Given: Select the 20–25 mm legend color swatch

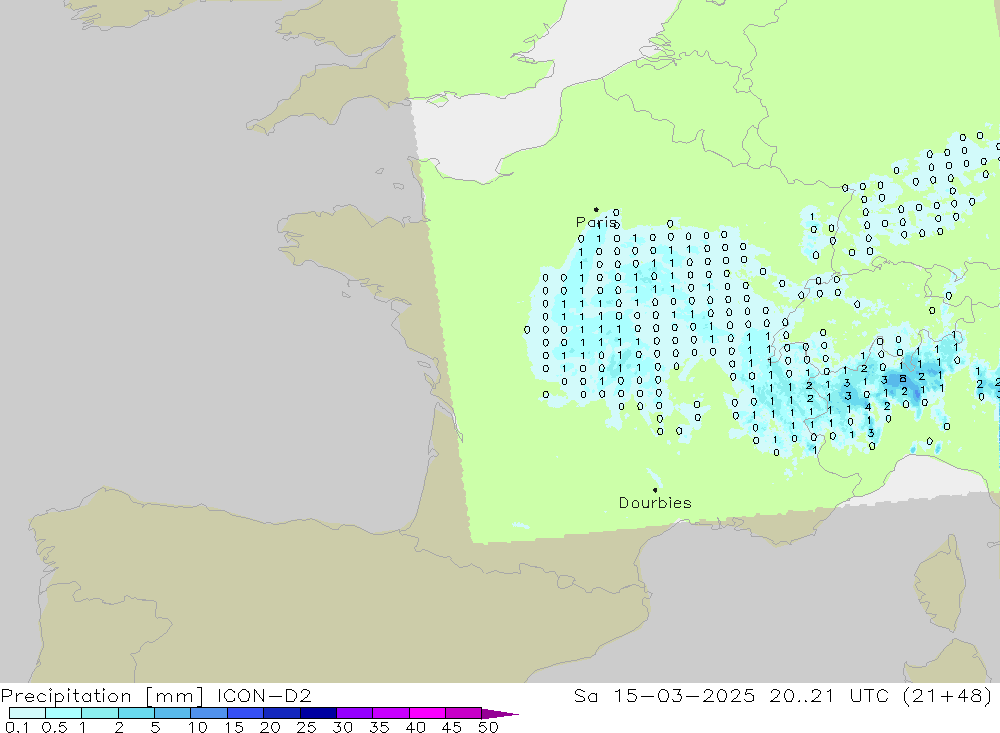Looking at the screenshot, I should click(282, 713).
